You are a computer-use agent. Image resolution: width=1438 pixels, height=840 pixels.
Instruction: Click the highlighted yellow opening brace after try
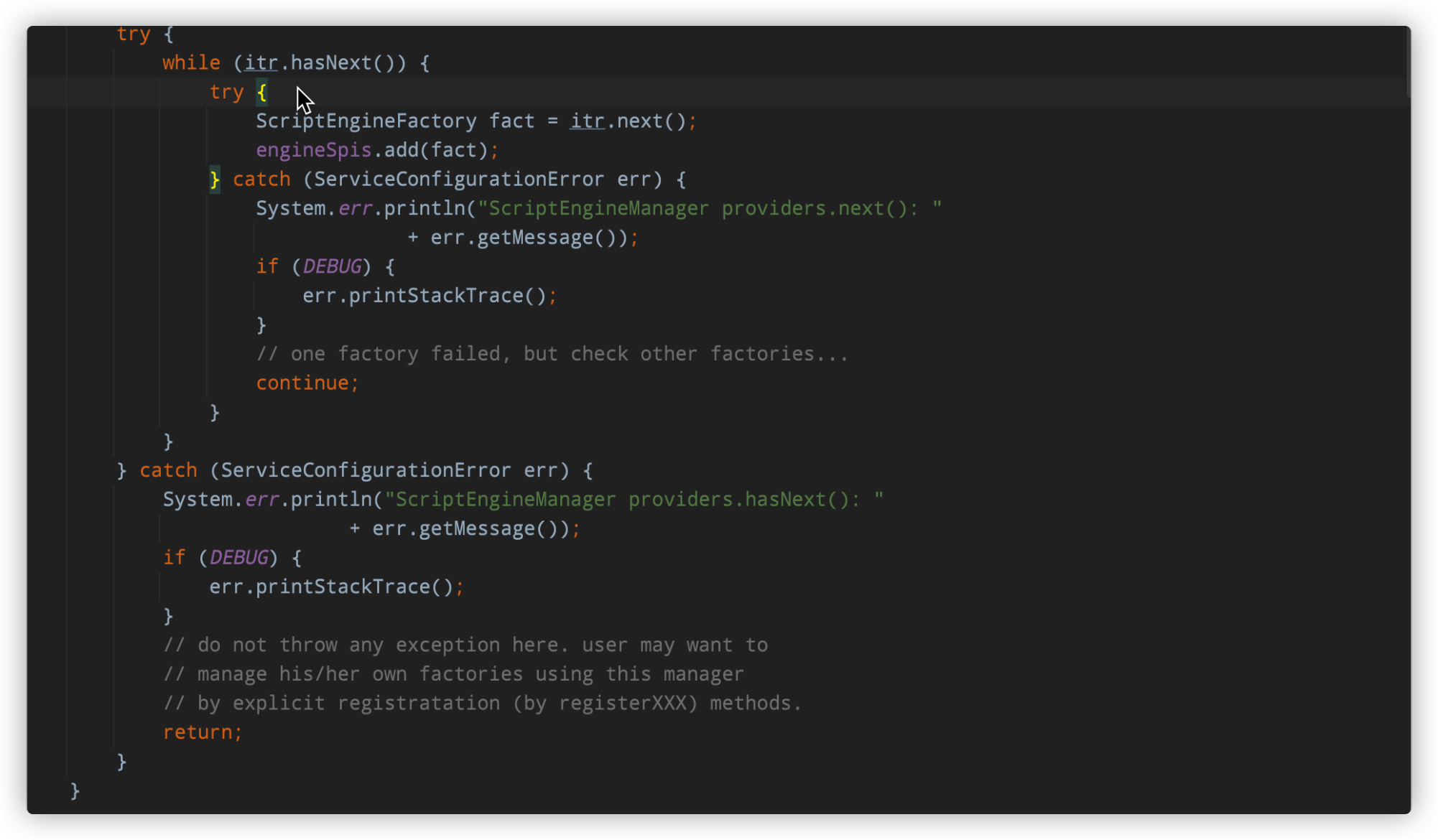click(262, 93)
